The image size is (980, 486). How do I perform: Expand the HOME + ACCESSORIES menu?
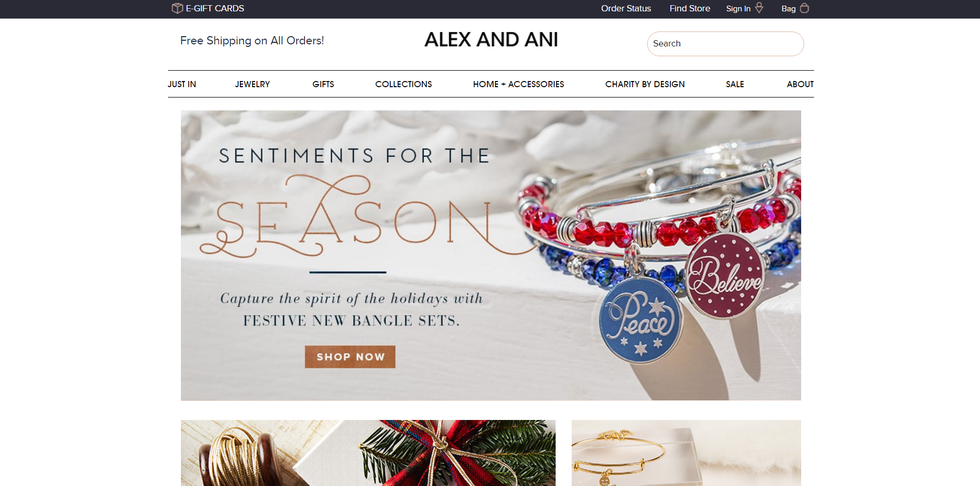click(518, 84)
